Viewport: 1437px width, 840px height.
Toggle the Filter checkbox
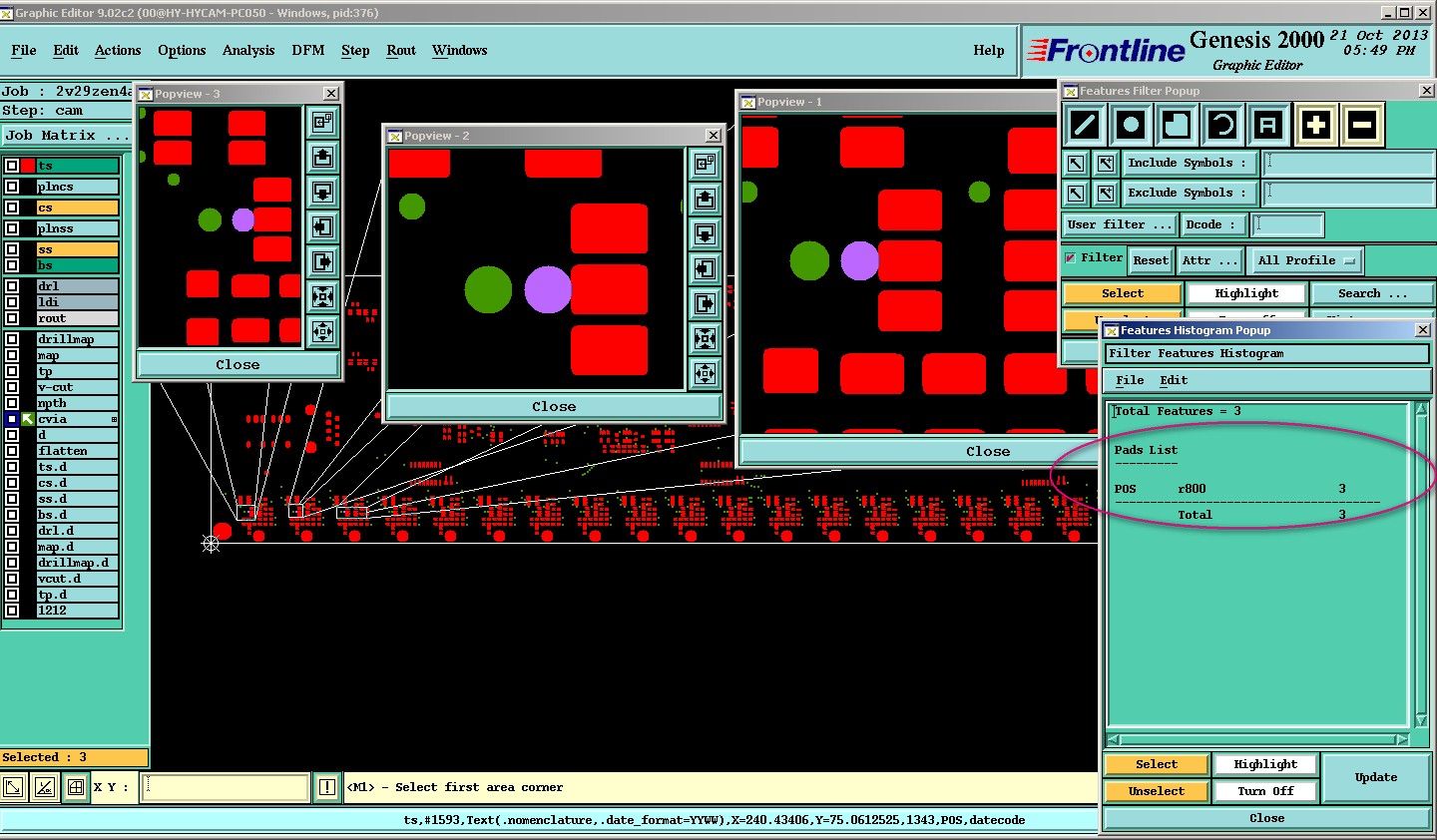[1071, 257]
